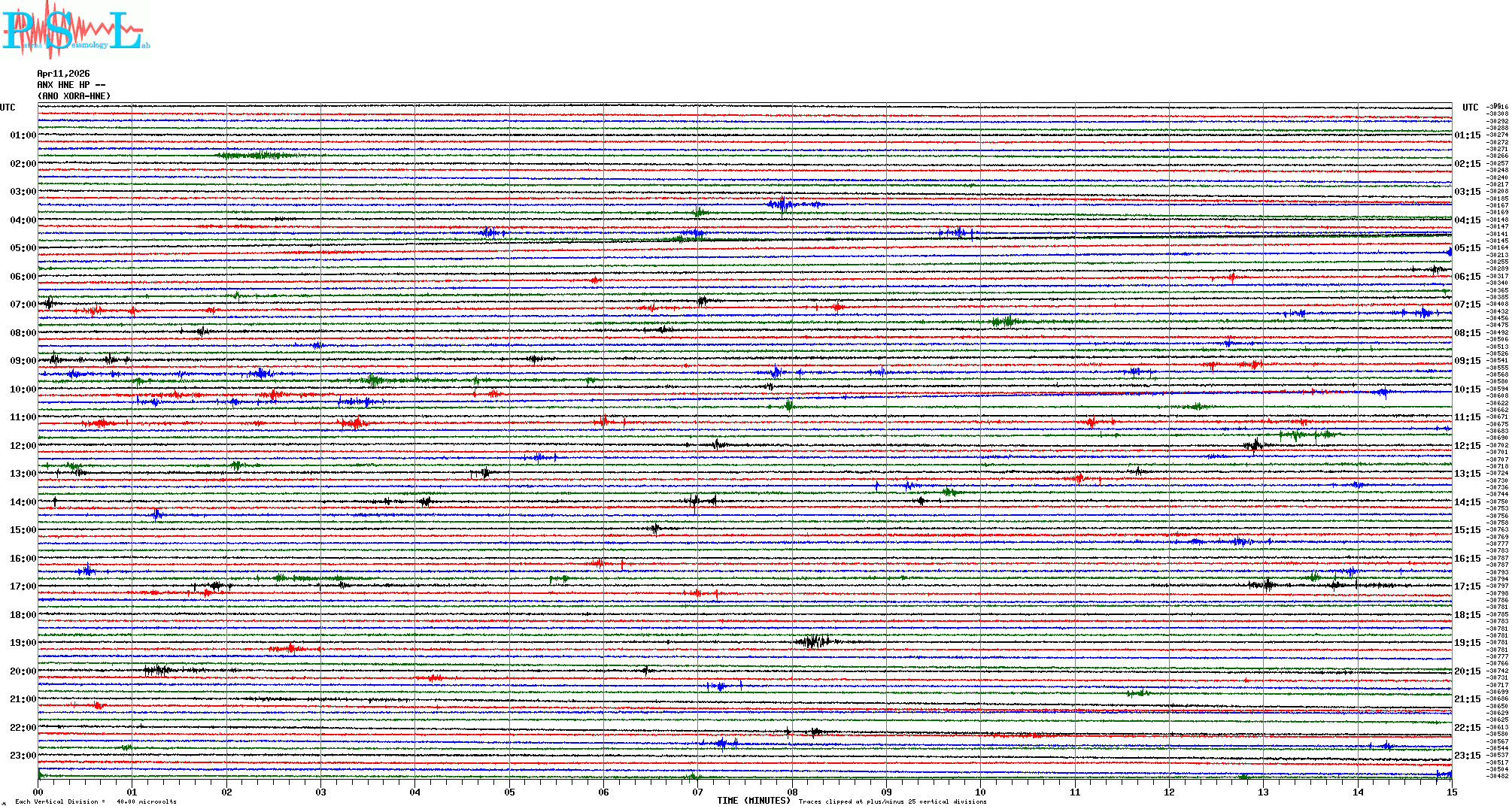Viewport: 1512px width, 812px height.
Task: Click the 07:15 time label on right
Action: (1467, 304)
